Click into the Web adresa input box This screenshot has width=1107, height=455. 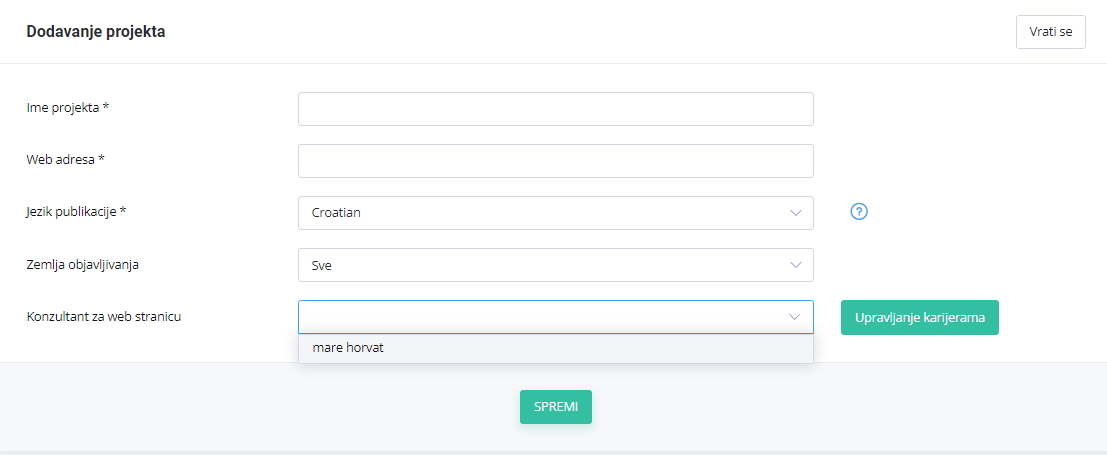(x=555, y=161)
